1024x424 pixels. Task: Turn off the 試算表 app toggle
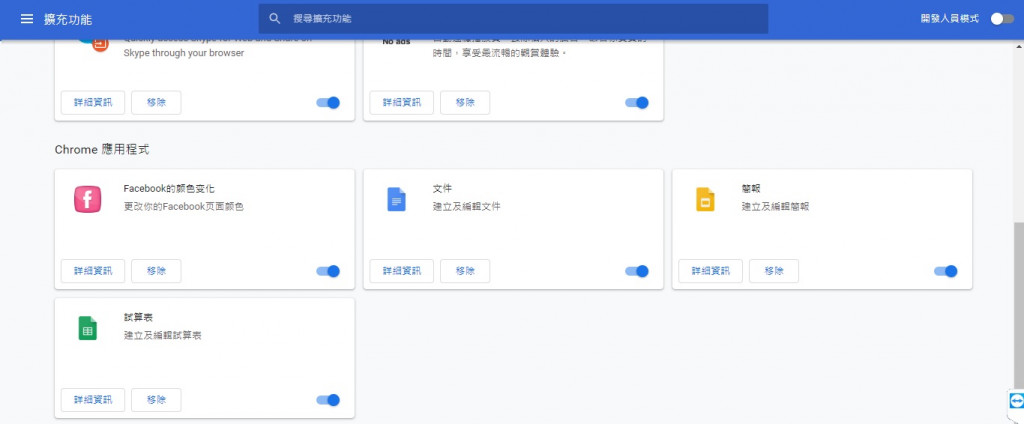[x=328, y=400]
